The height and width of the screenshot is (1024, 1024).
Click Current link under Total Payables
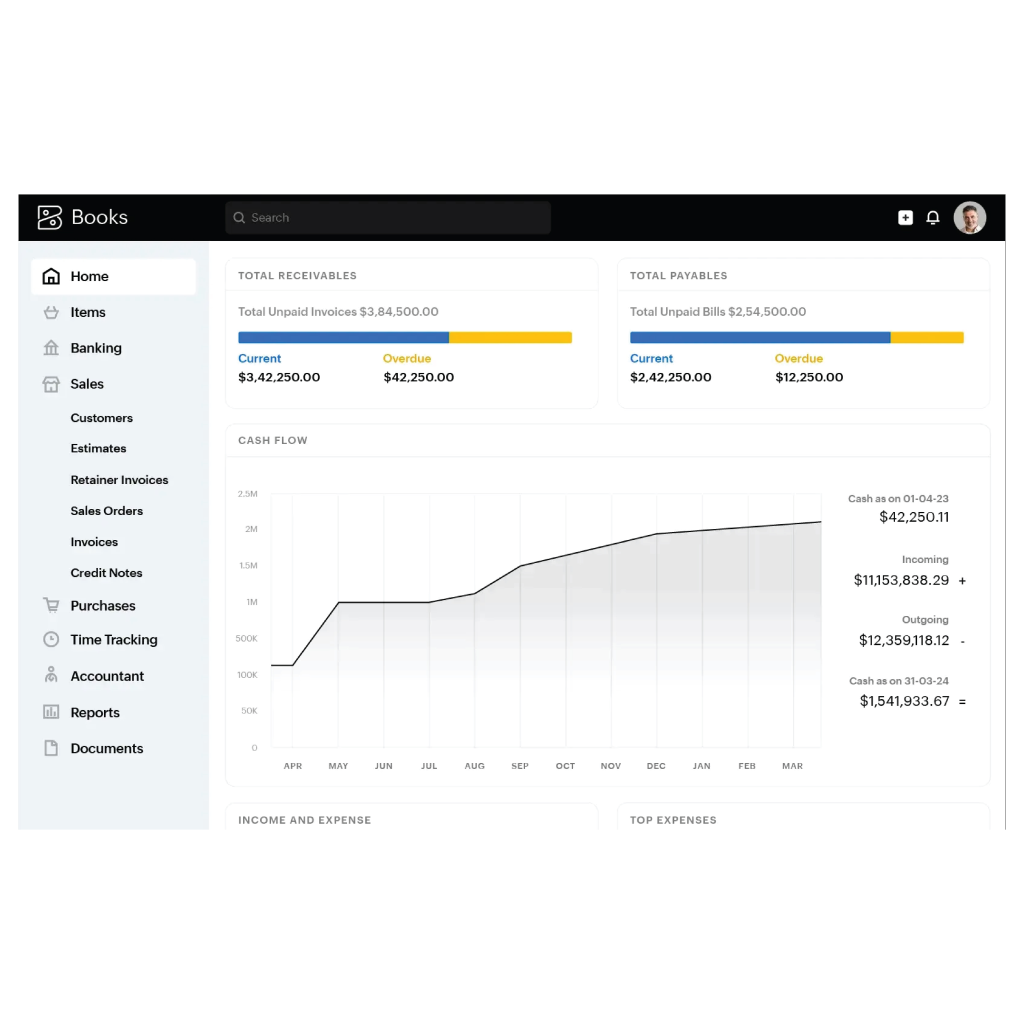coord(651,358)
